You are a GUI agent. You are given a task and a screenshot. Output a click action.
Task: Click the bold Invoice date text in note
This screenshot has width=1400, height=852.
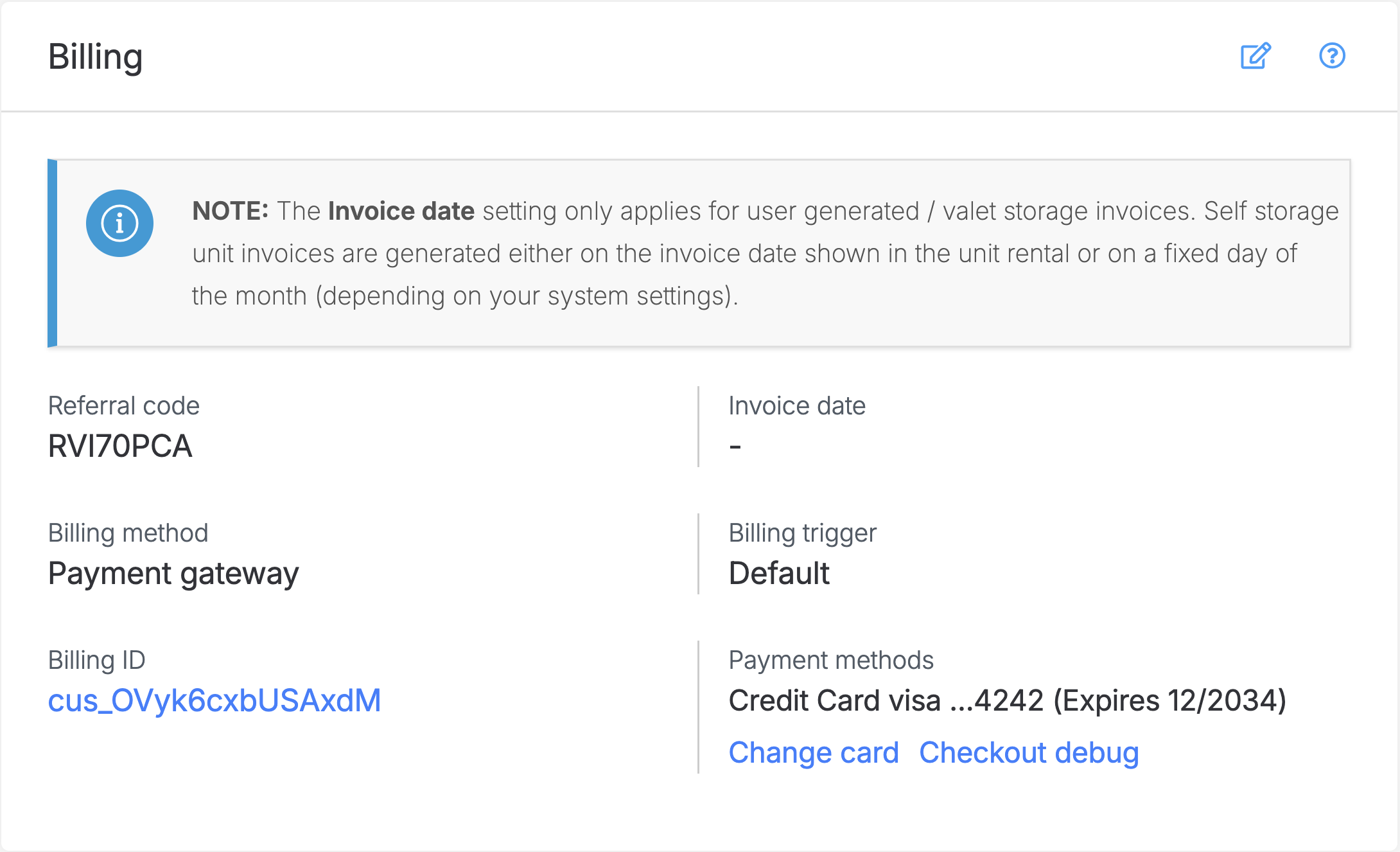pos(401,211)
